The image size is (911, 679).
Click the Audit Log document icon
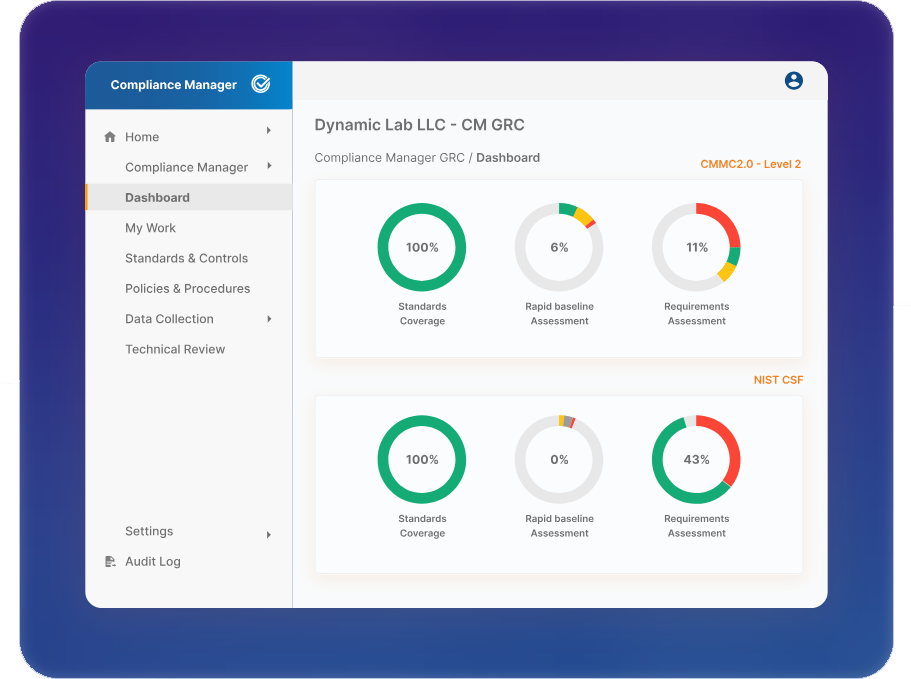(x=110, y=561)
